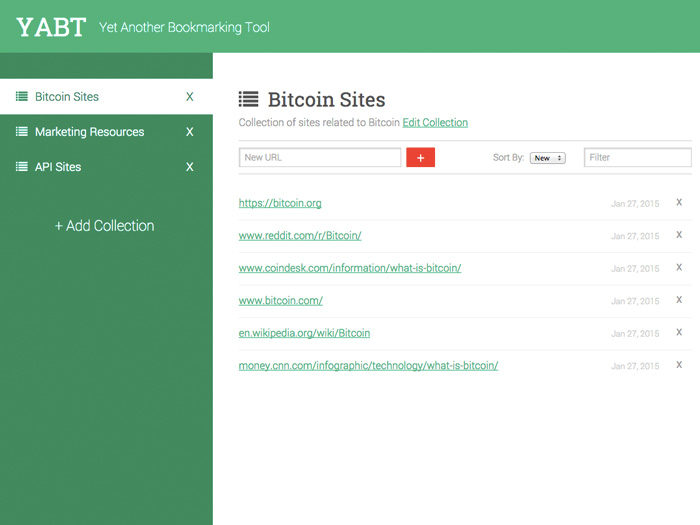Click the red plus add URL button
700x525 pixels.
click(x=420, y=157)
